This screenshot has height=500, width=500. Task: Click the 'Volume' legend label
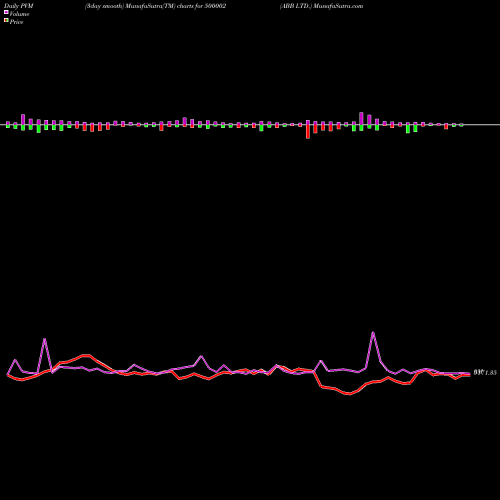click(19, 14)
